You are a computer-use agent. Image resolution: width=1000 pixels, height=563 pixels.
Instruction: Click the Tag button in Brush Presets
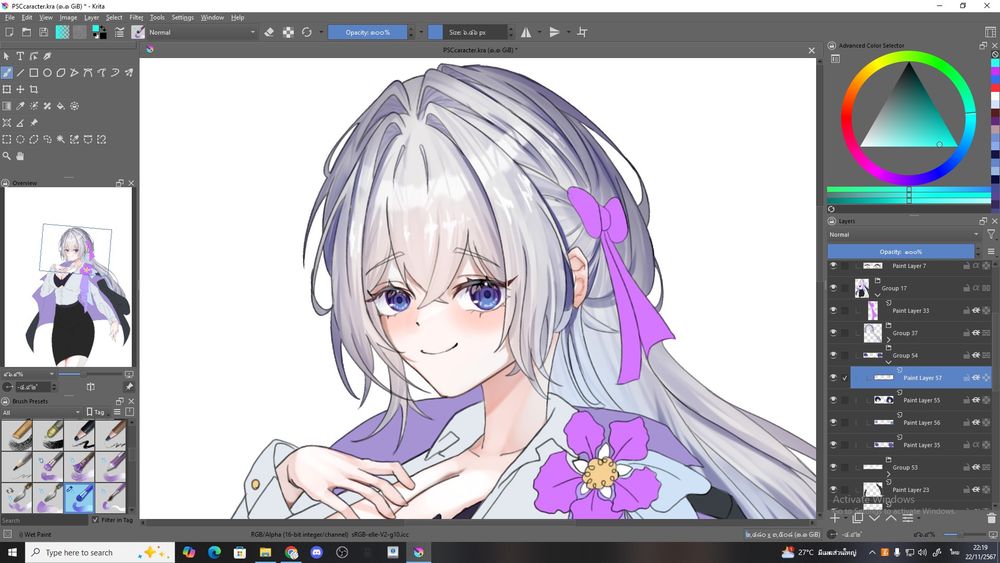click(96, 412)
